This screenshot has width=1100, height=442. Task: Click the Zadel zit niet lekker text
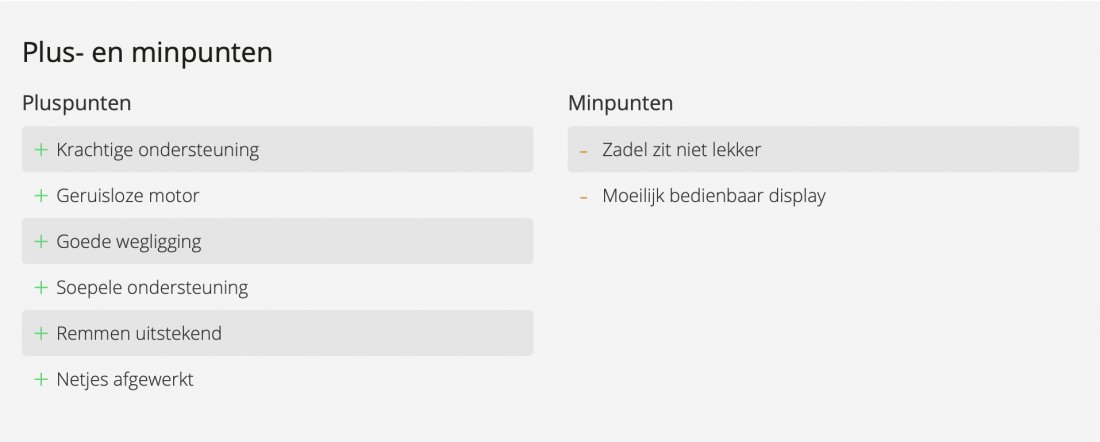(x=681, y=150)
